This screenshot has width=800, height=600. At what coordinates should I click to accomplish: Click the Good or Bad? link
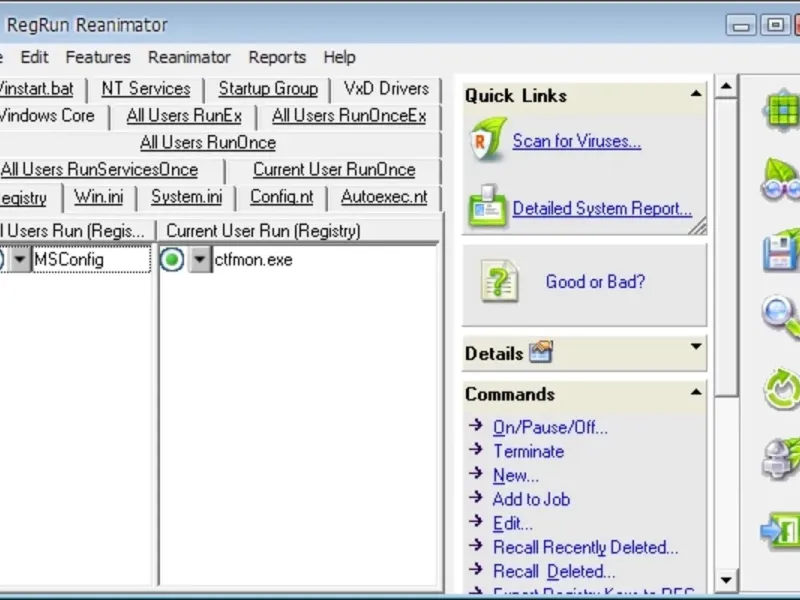595,282
